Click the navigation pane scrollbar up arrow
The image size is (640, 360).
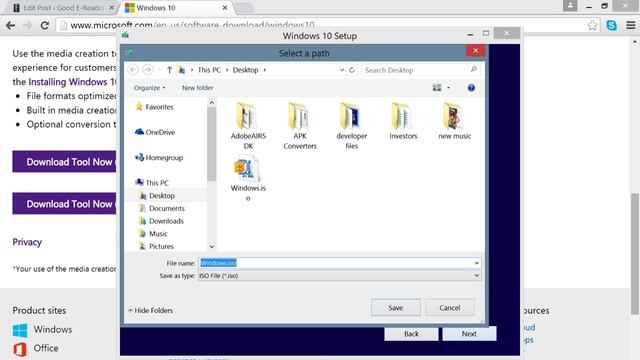pyautogui.click(x=211, y=103)
